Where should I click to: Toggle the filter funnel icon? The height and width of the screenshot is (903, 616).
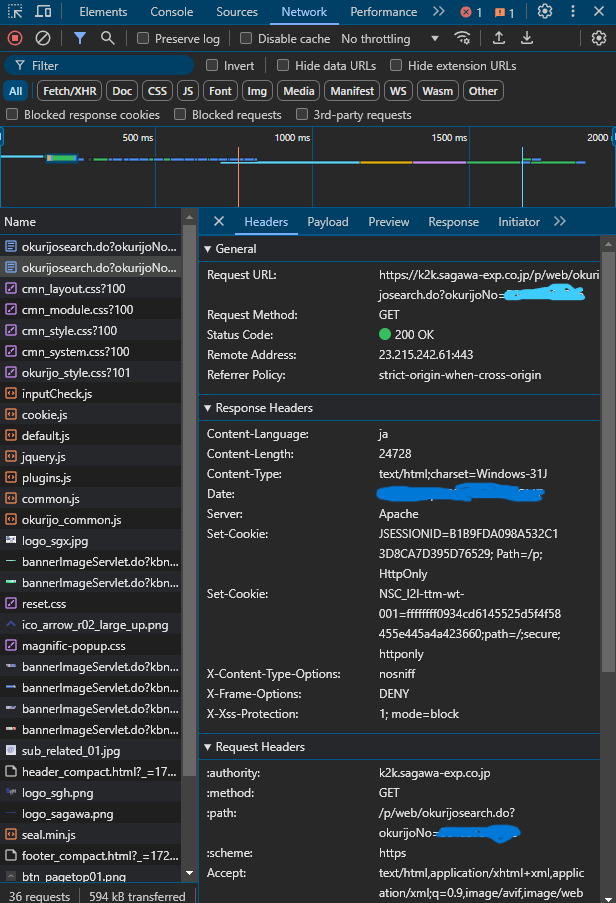pos(80,38)
